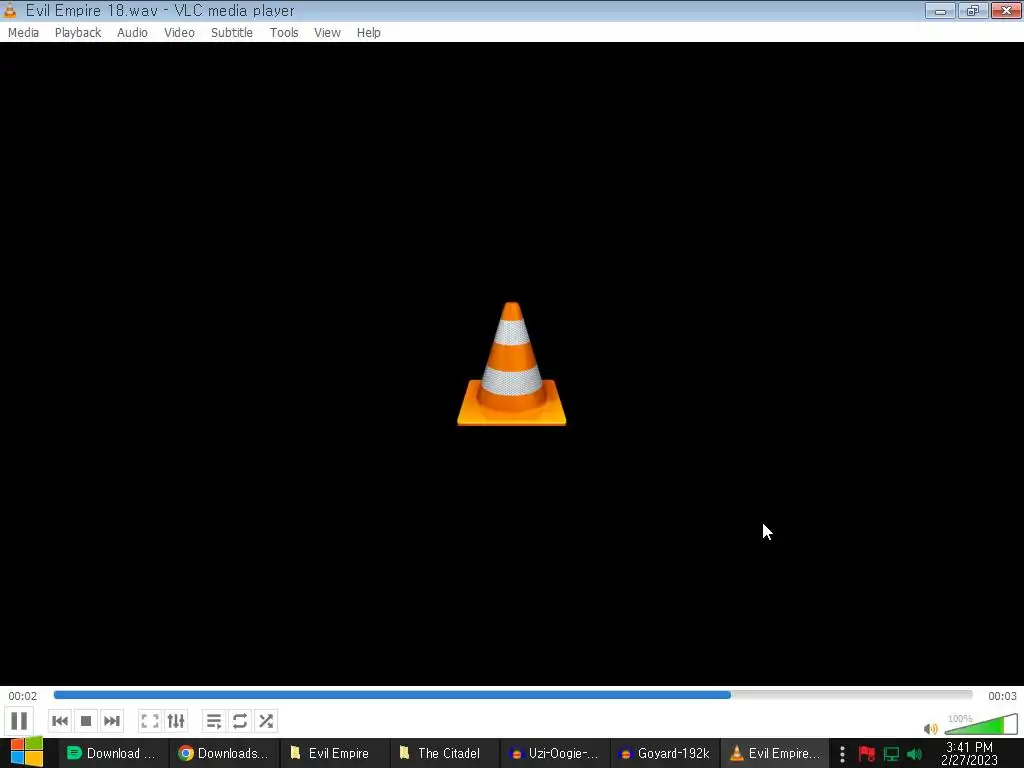
Task: Switch to Goyard-192k taskbar item
Action: coord(665,754)
